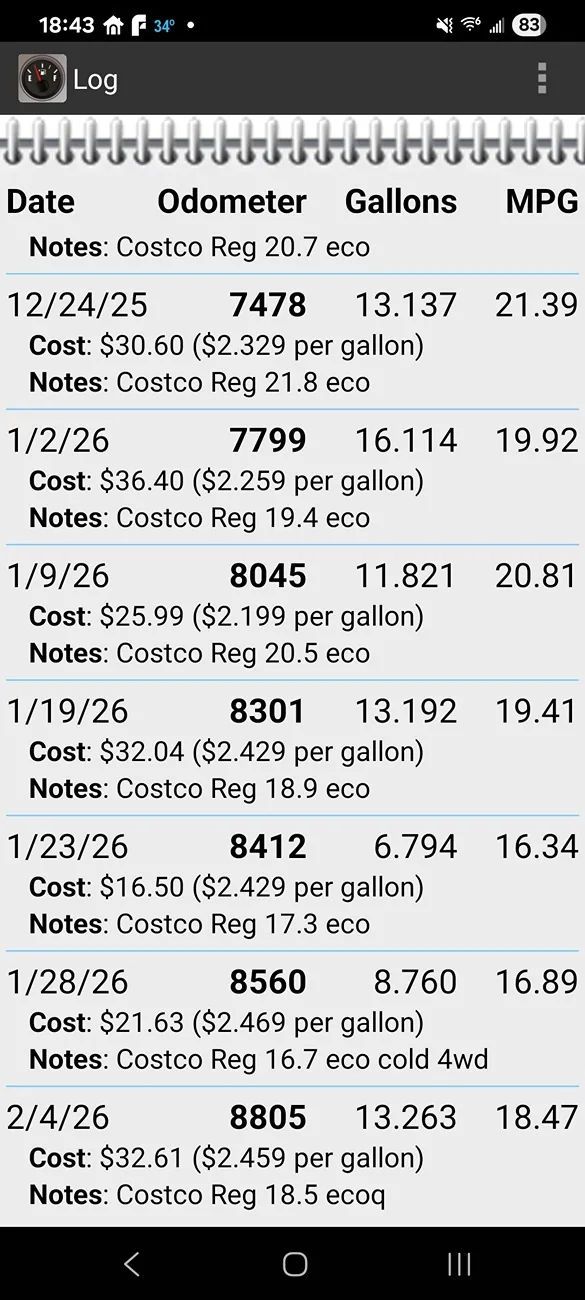Open the recent apps navigation button
The height and width of the screenshot is (1300, 585).
[x=458, y=1264]
